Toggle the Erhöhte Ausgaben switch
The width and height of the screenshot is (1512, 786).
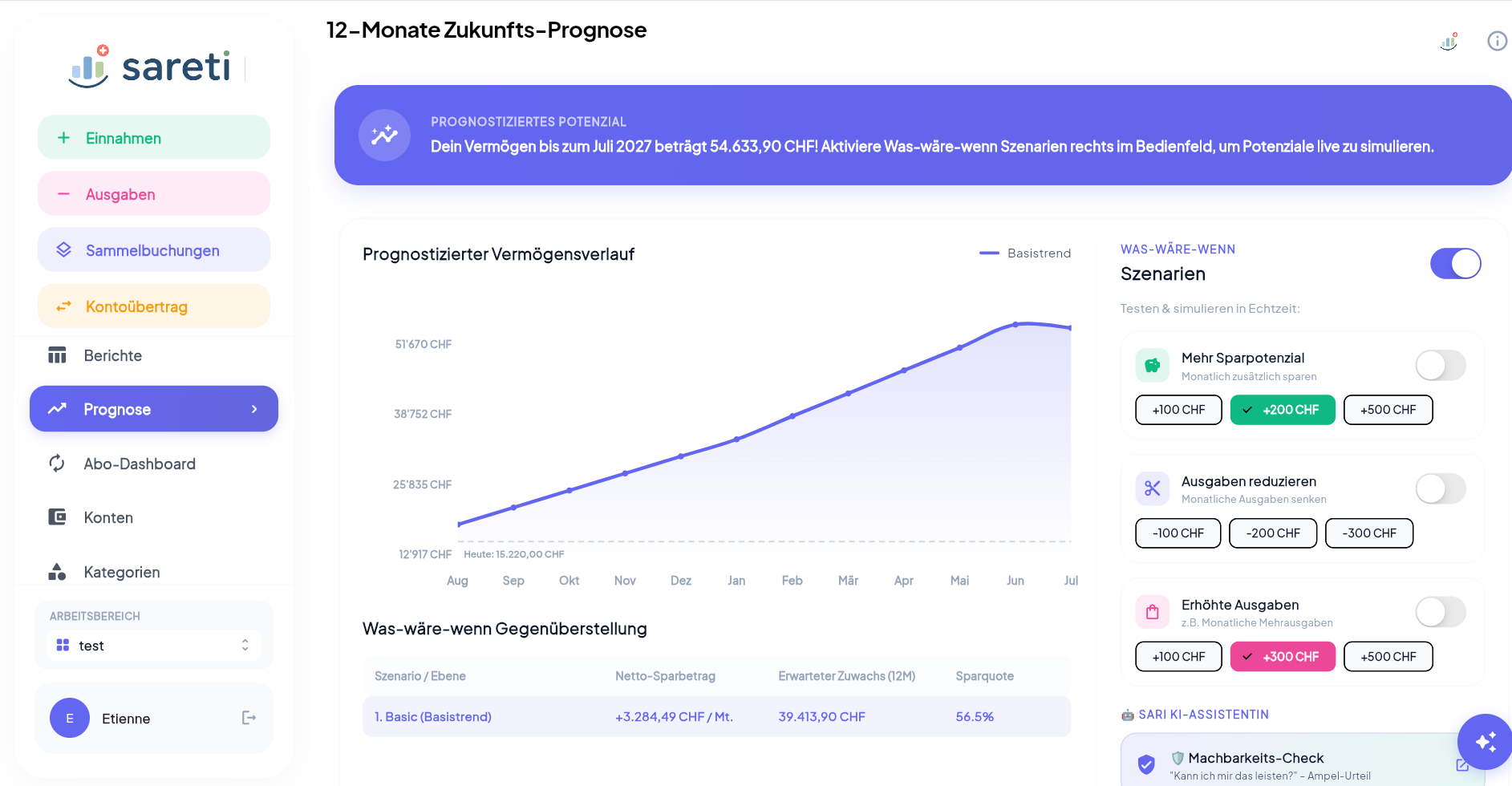(1441, 612)
